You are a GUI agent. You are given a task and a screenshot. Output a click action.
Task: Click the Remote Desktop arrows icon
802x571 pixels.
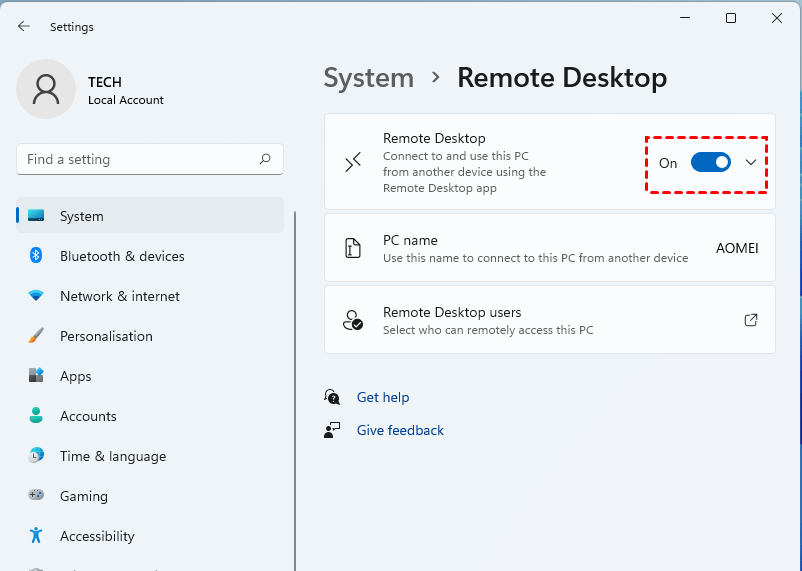click(x=353, y=162)
